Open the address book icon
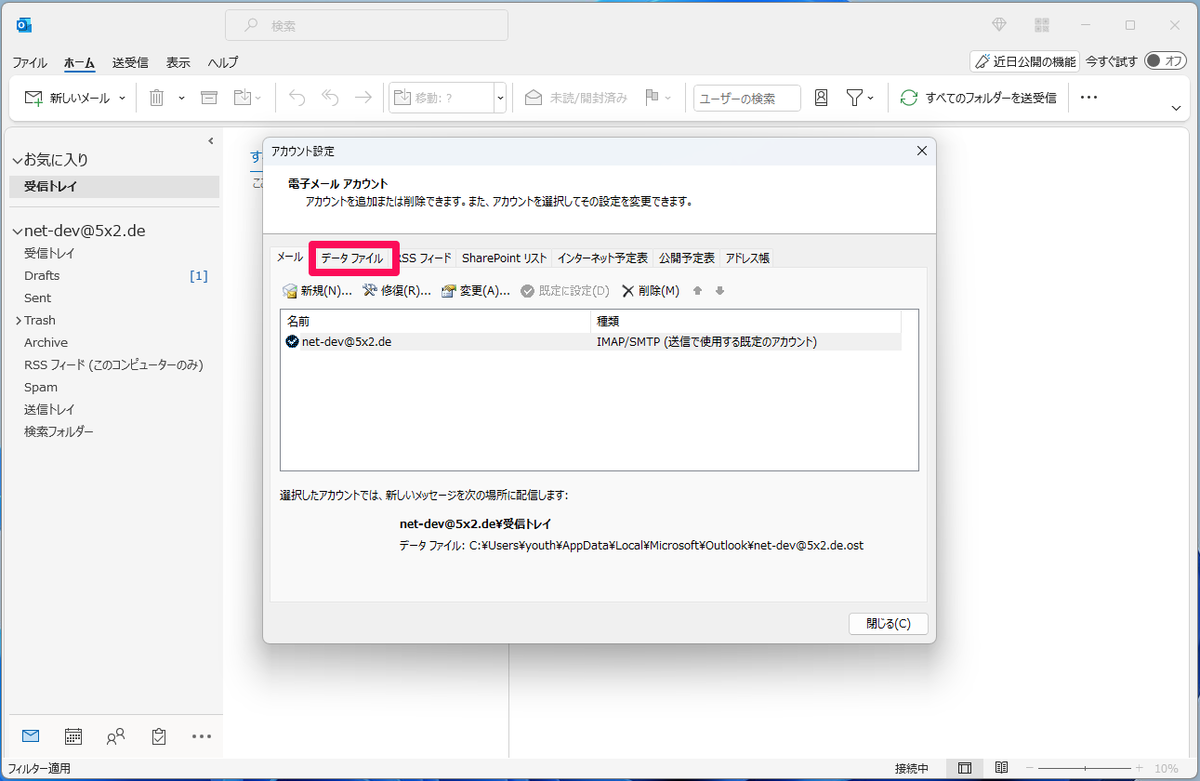The image size is (1200, 781). 821,98
